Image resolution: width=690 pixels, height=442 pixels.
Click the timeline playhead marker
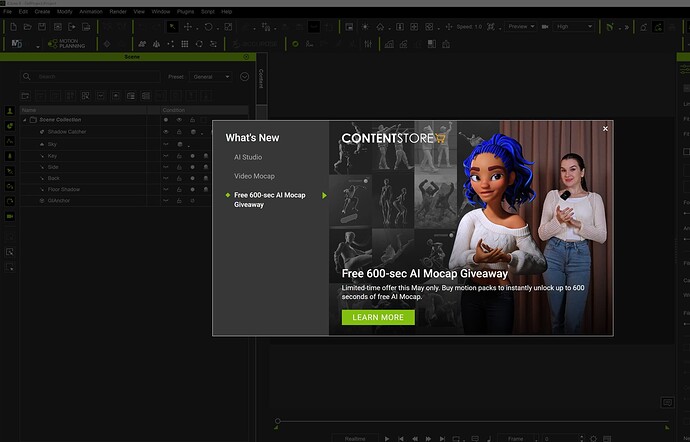[277, 422]
